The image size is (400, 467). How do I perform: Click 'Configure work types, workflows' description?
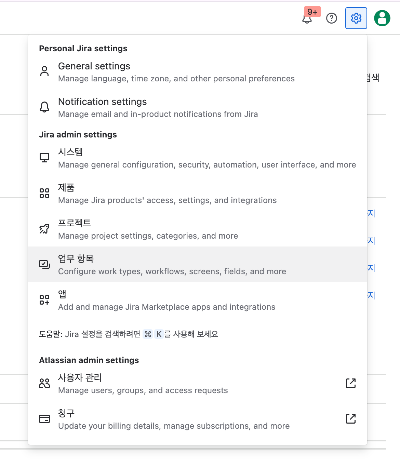coord(172,271)
